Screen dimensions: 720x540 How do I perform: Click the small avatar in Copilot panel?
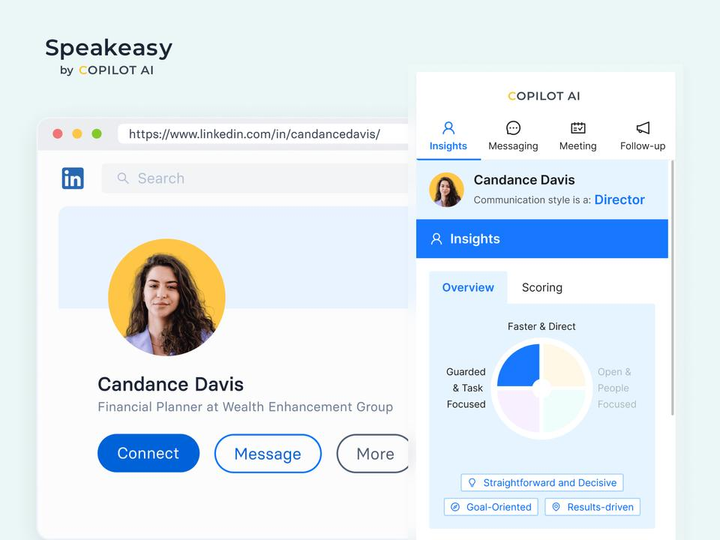pos(446,190)
